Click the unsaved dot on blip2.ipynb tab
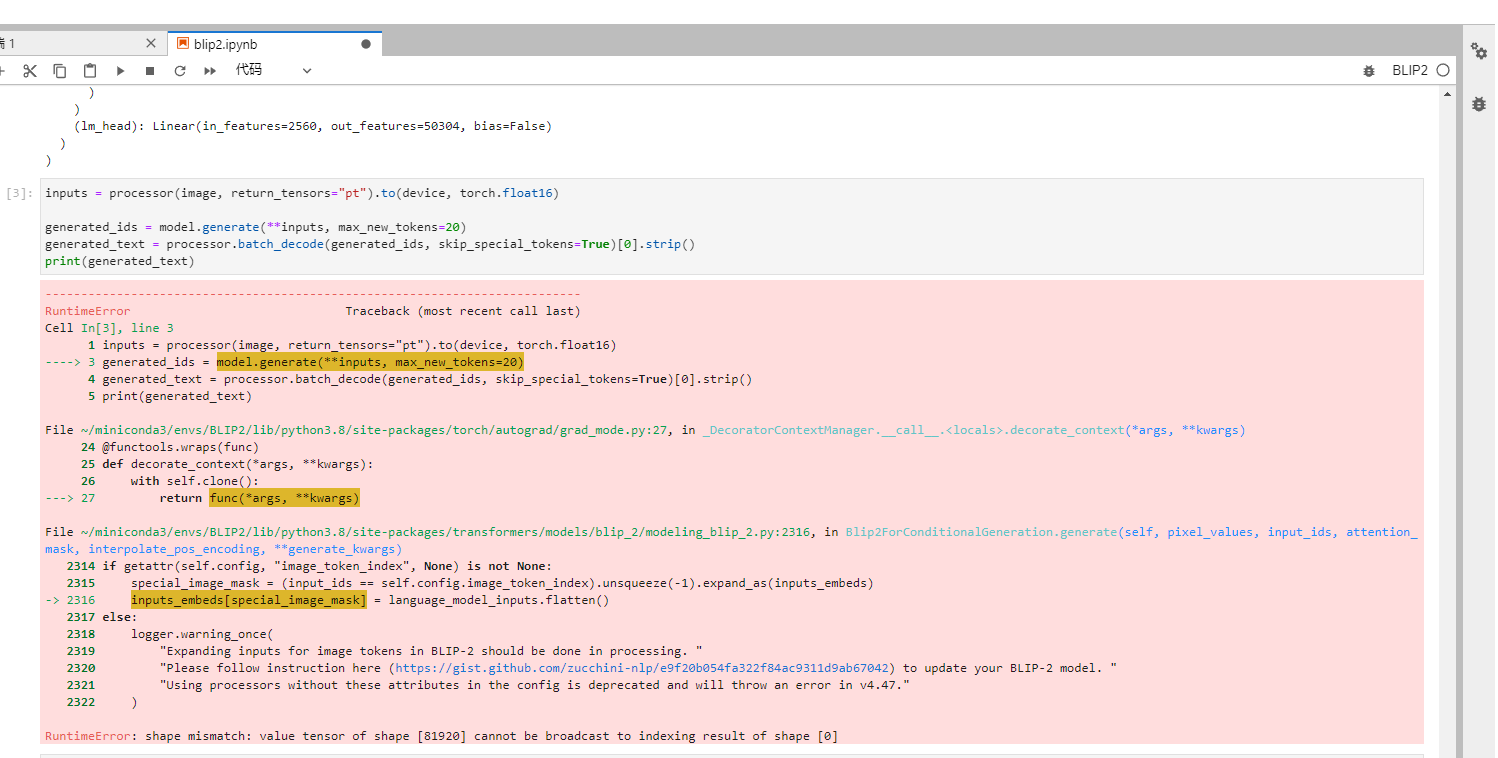1498x758 pixels. click(366, 44)
